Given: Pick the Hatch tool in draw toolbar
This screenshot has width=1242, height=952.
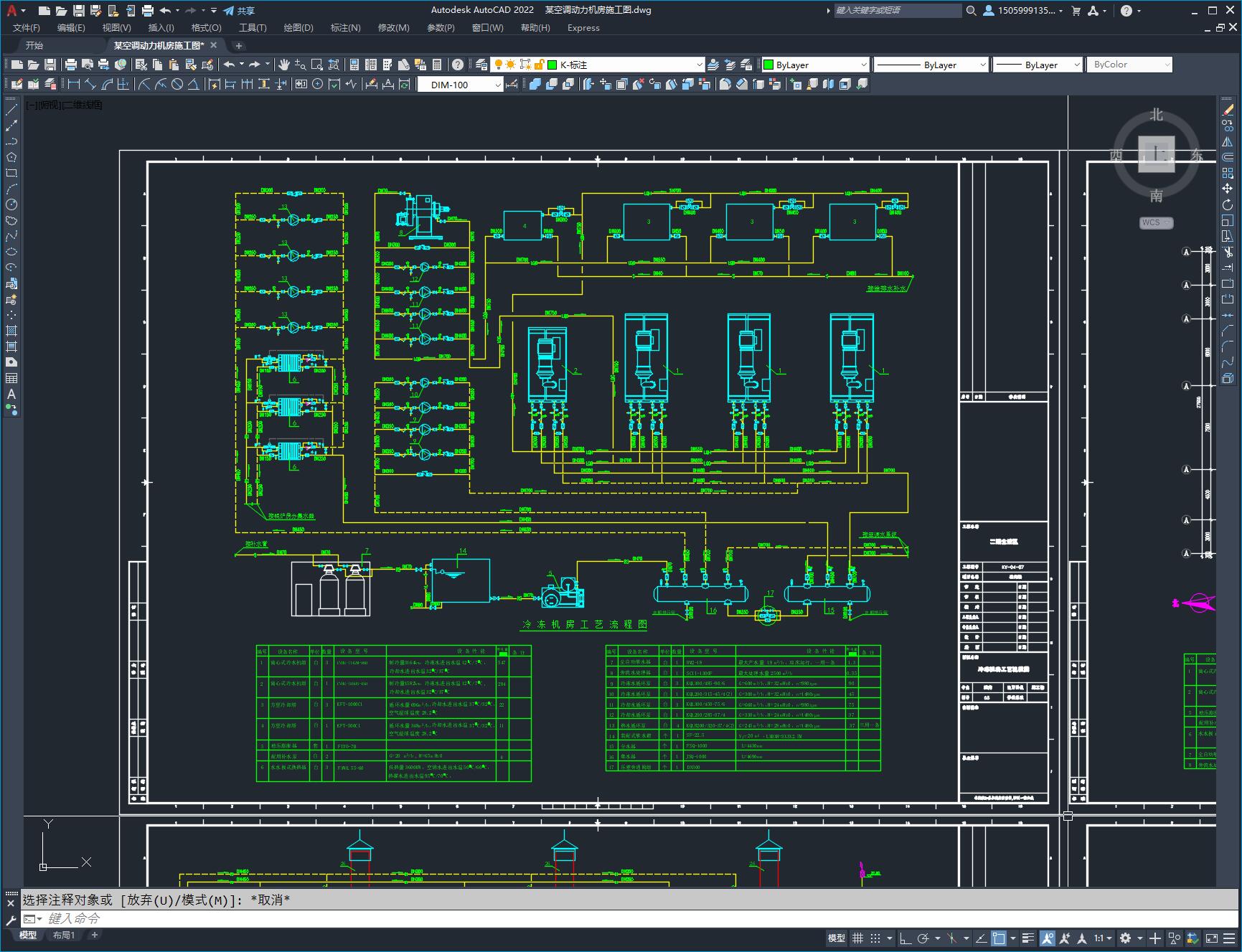Looking at the screenshot, I should [x=11, y=331].
